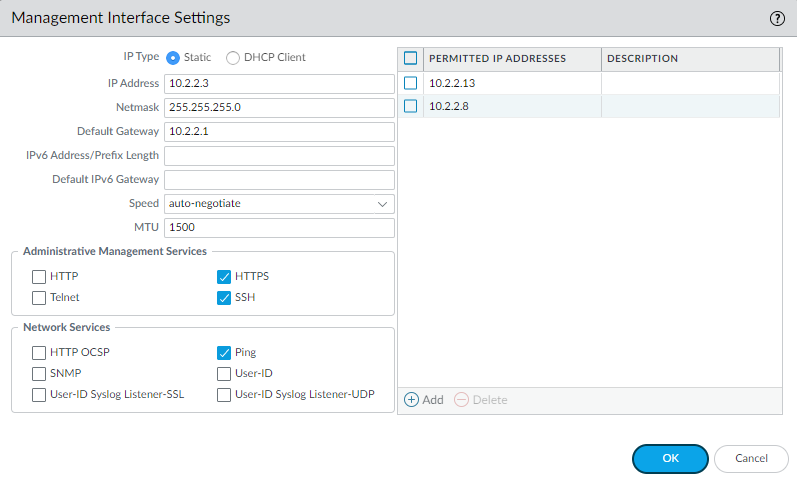This screenshot has width=797, height=486.
Task: Open the help question mark icon
Action: tap(776, 18)
